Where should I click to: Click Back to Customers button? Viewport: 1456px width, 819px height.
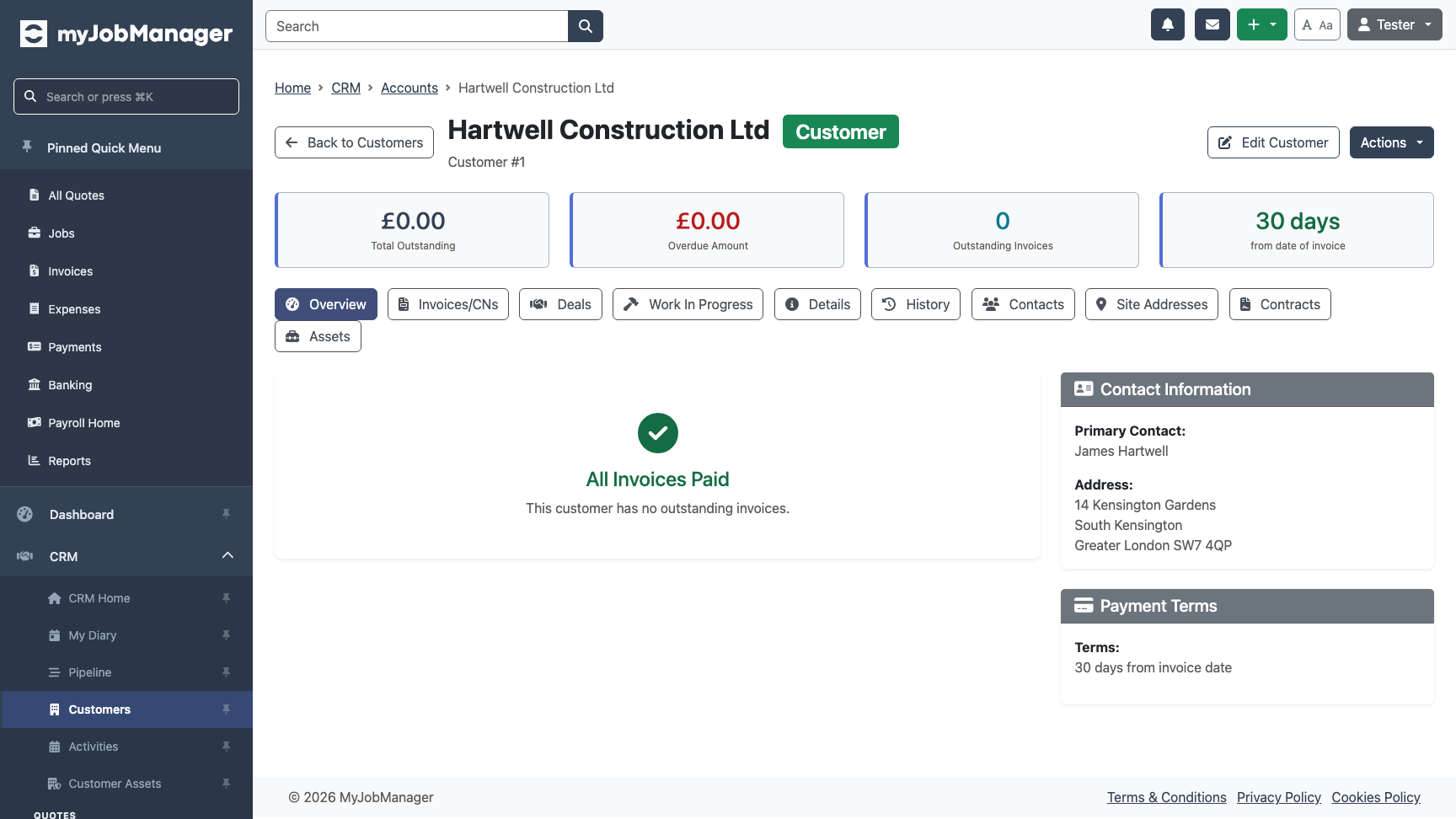(x=354, y=142)
